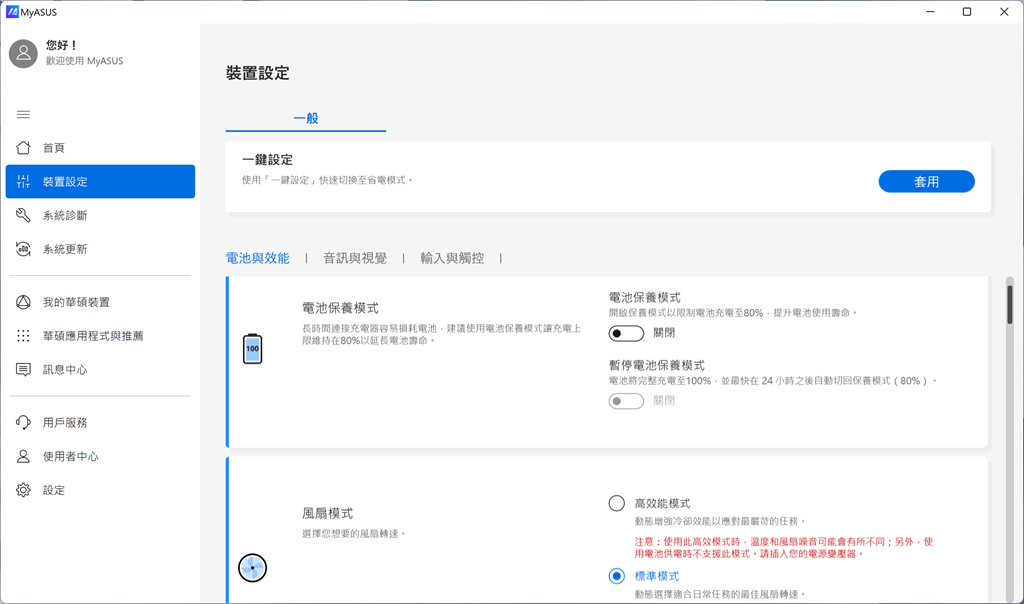This screenshot has height=604, width=1024.
Task: Click the user profile avatar
Action: coord(23,53)
